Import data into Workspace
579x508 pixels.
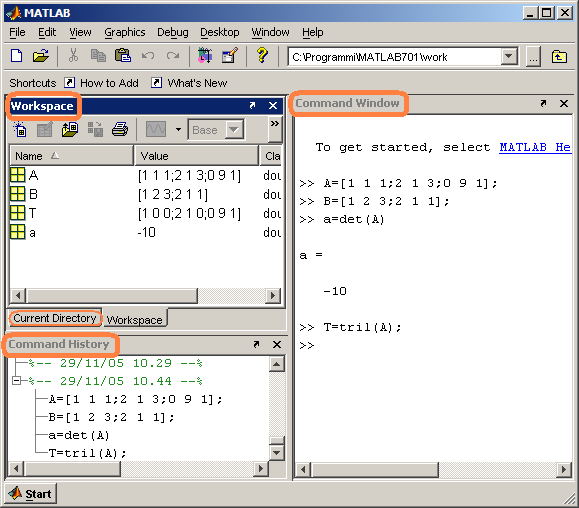(69, 130)
